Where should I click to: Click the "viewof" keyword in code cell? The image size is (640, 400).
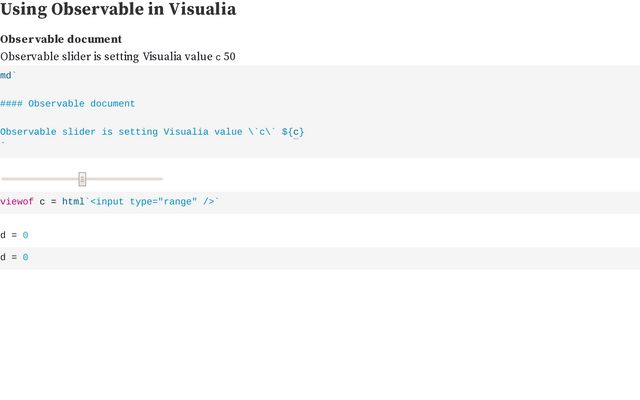click(x=16, y=202)
